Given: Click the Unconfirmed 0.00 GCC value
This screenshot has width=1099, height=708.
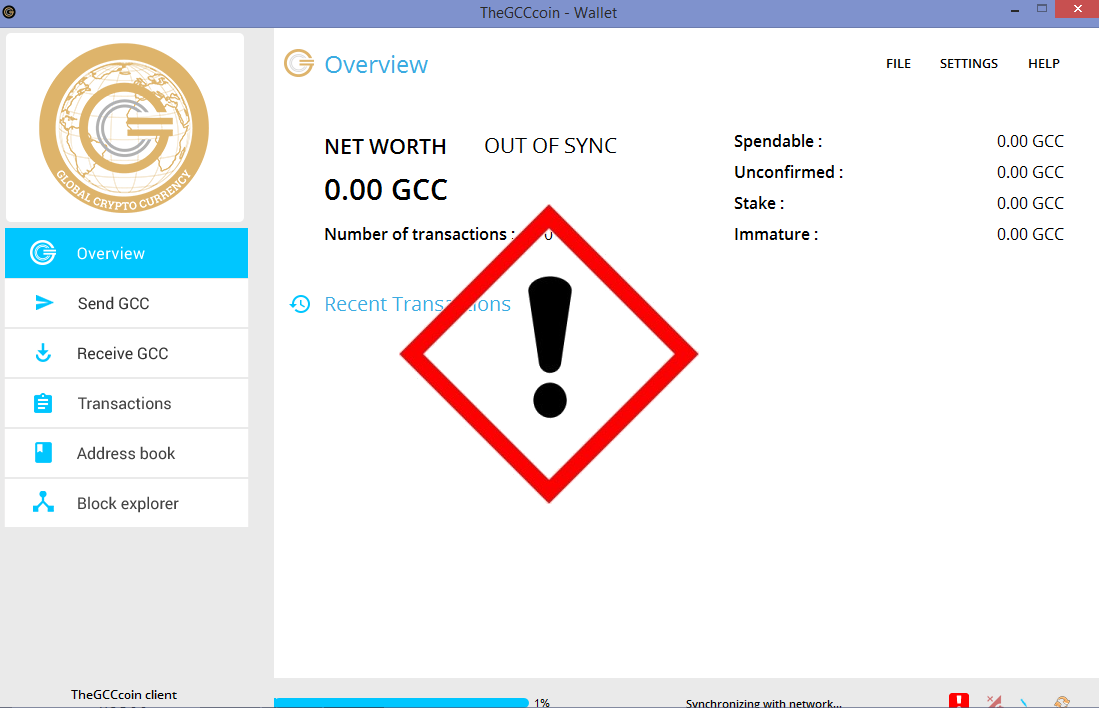Looking at the screenshot, I should [1030, 172].
